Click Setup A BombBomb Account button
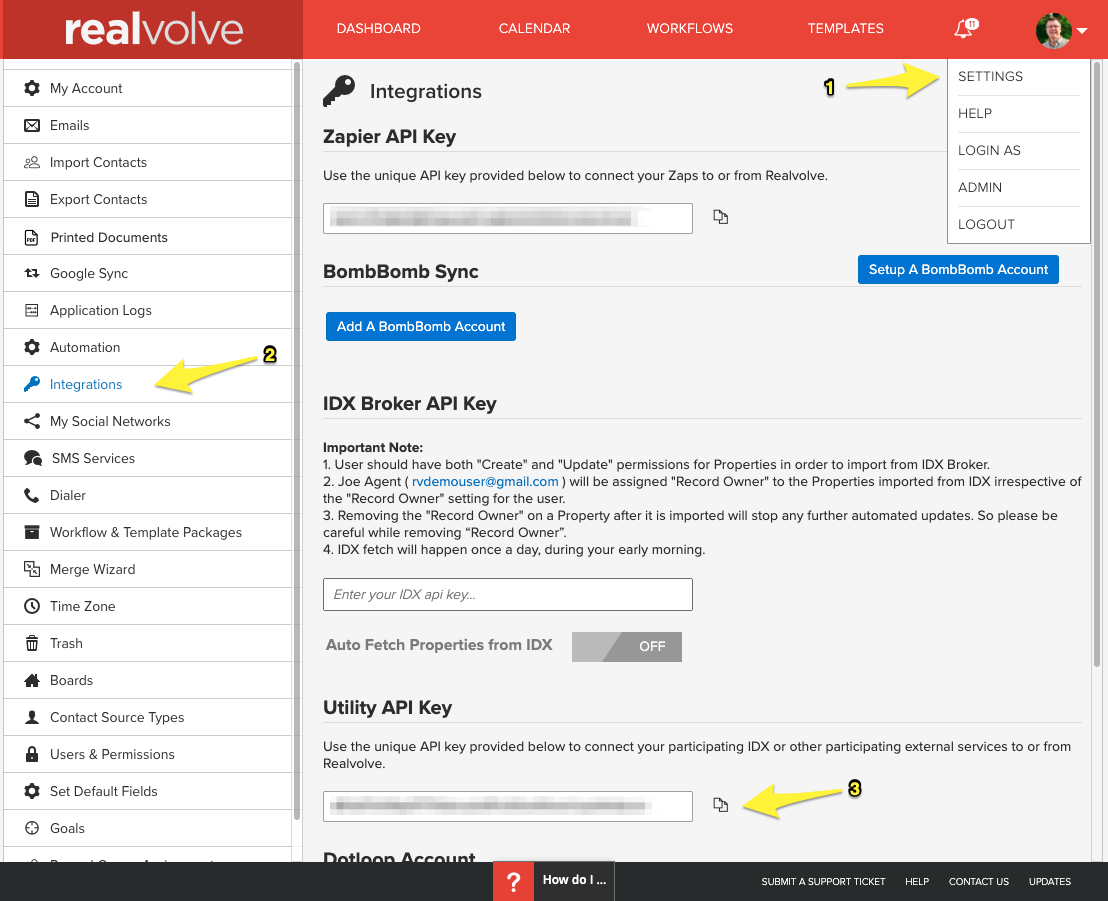 point(958,269)
